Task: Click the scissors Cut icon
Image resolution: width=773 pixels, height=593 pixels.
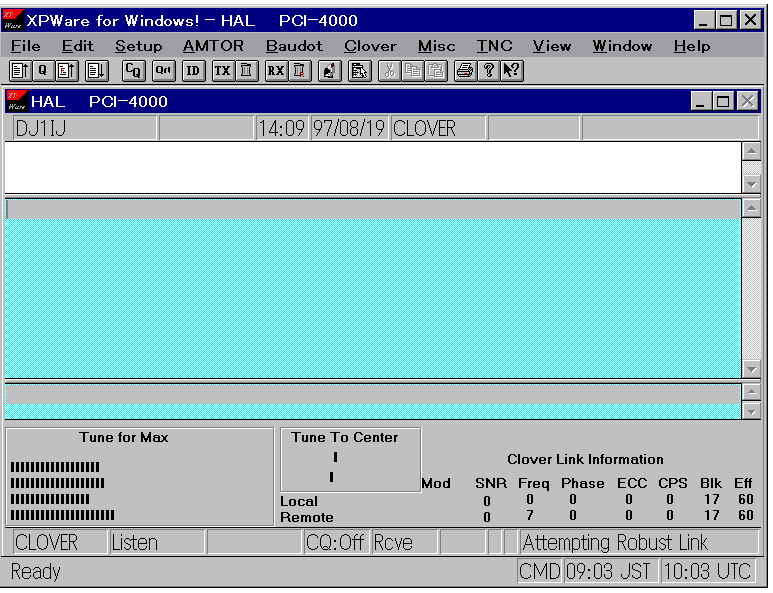Action: [389, 71]
